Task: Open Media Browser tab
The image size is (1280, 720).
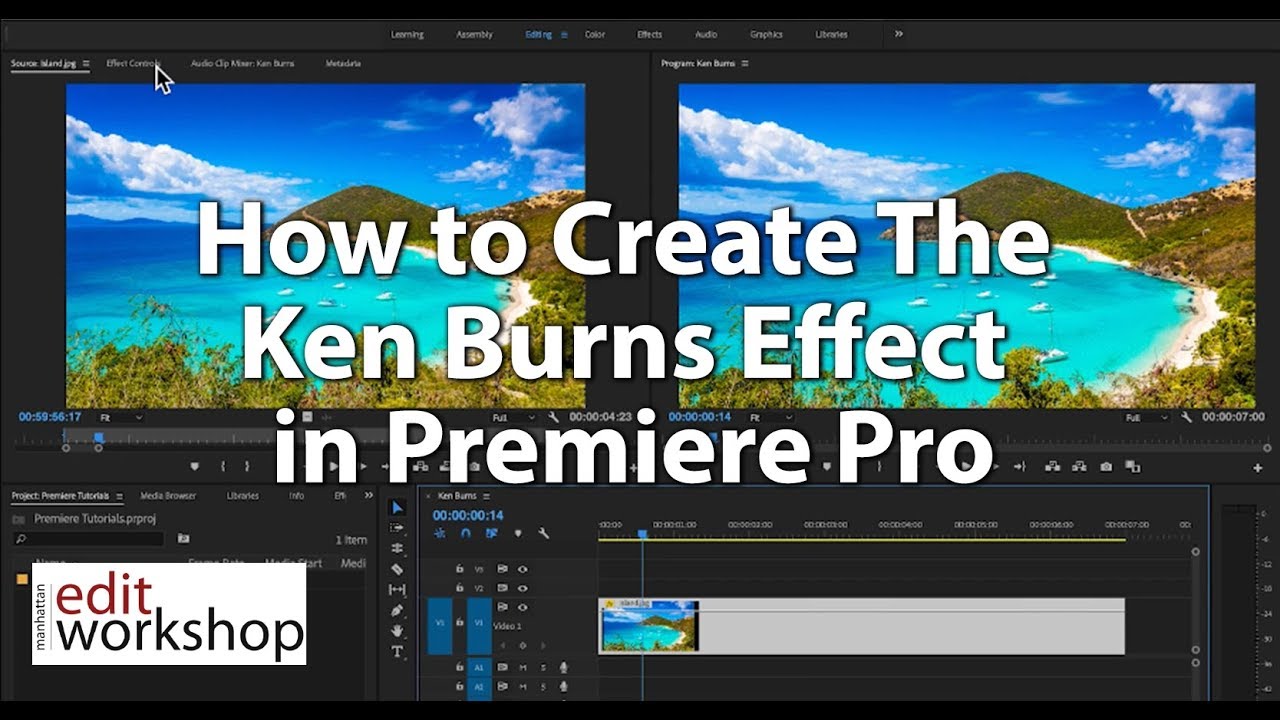Action: (x=168, y=496)
